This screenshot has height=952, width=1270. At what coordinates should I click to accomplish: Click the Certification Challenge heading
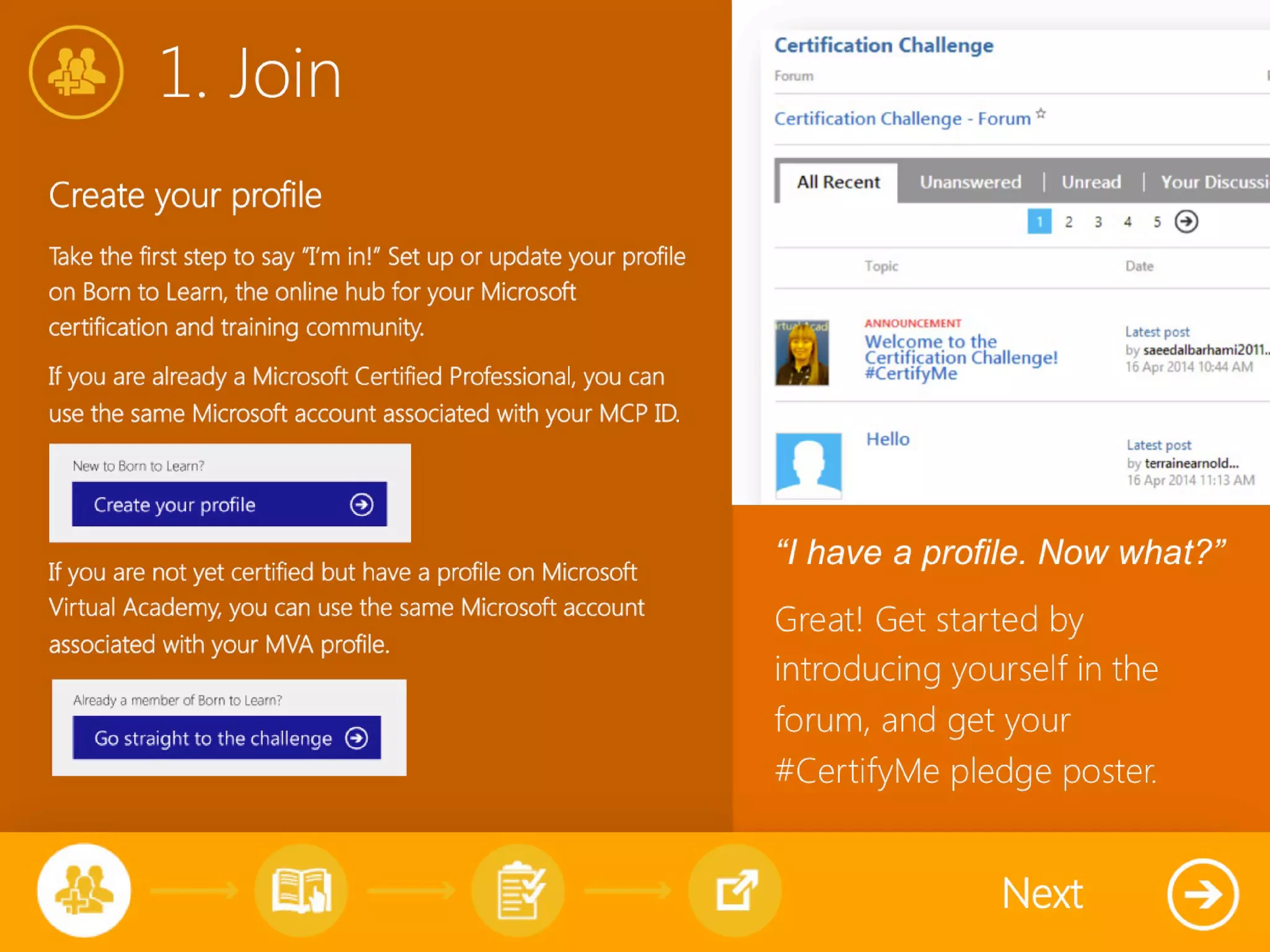pyautogui.click(x=884, y=45)
